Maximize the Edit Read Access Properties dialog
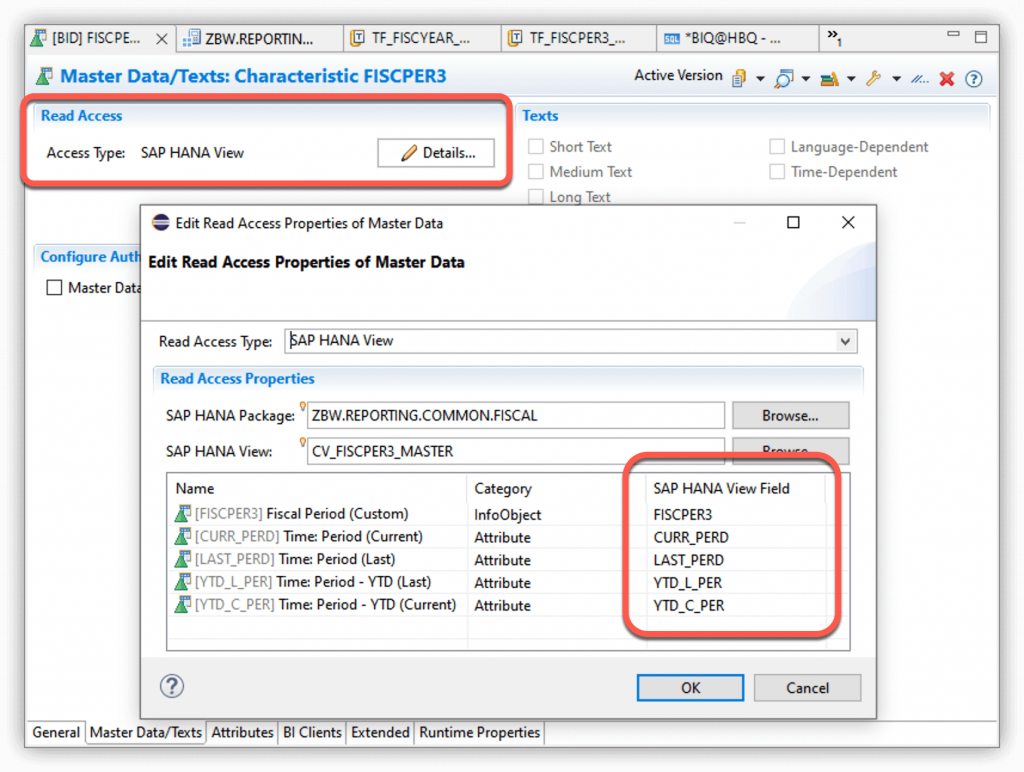This screenshot has height=772, width=1024. pos(793,223)
